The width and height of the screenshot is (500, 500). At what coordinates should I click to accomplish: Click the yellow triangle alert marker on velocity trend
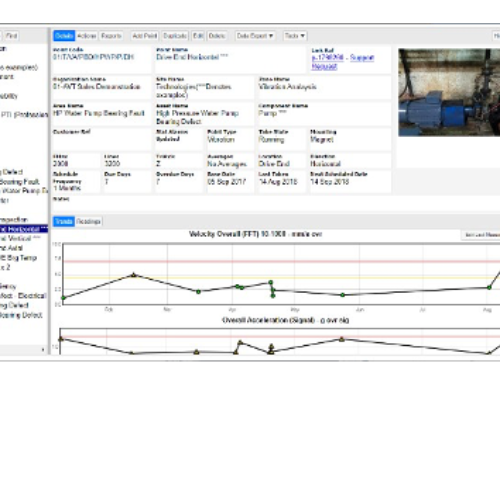(134, 275)
